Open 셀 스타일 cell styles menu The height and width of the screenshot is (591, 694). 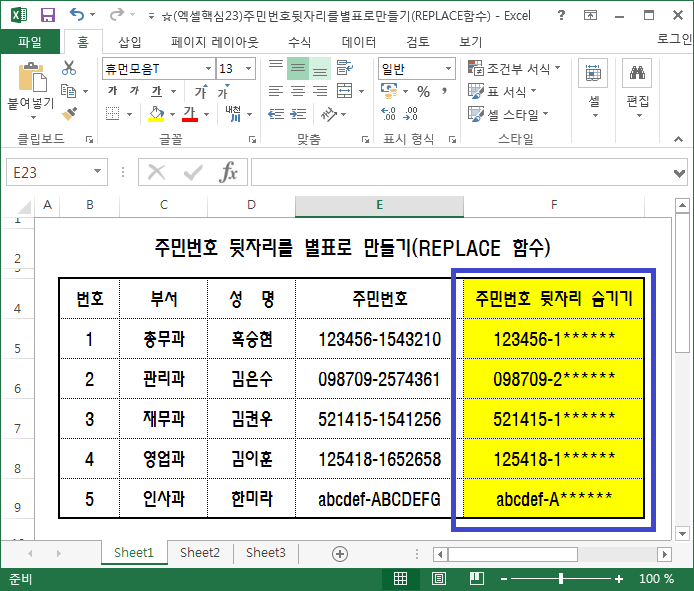(508, 115)
